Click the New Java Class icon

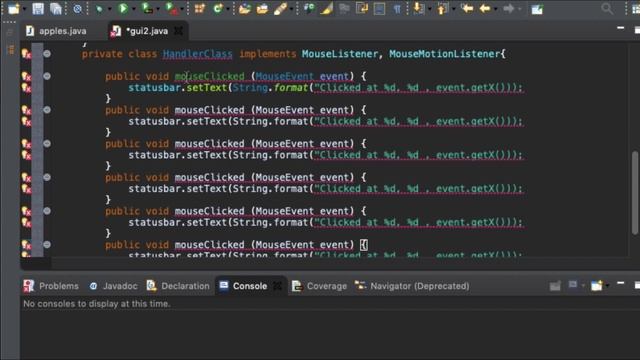pyautogui.click(x=218, y=8)
